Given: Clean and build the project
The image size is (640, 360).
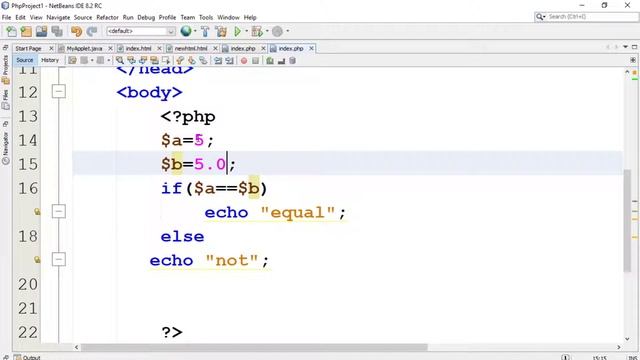Looking at the screenshot, I should click(x=221, y=31).
